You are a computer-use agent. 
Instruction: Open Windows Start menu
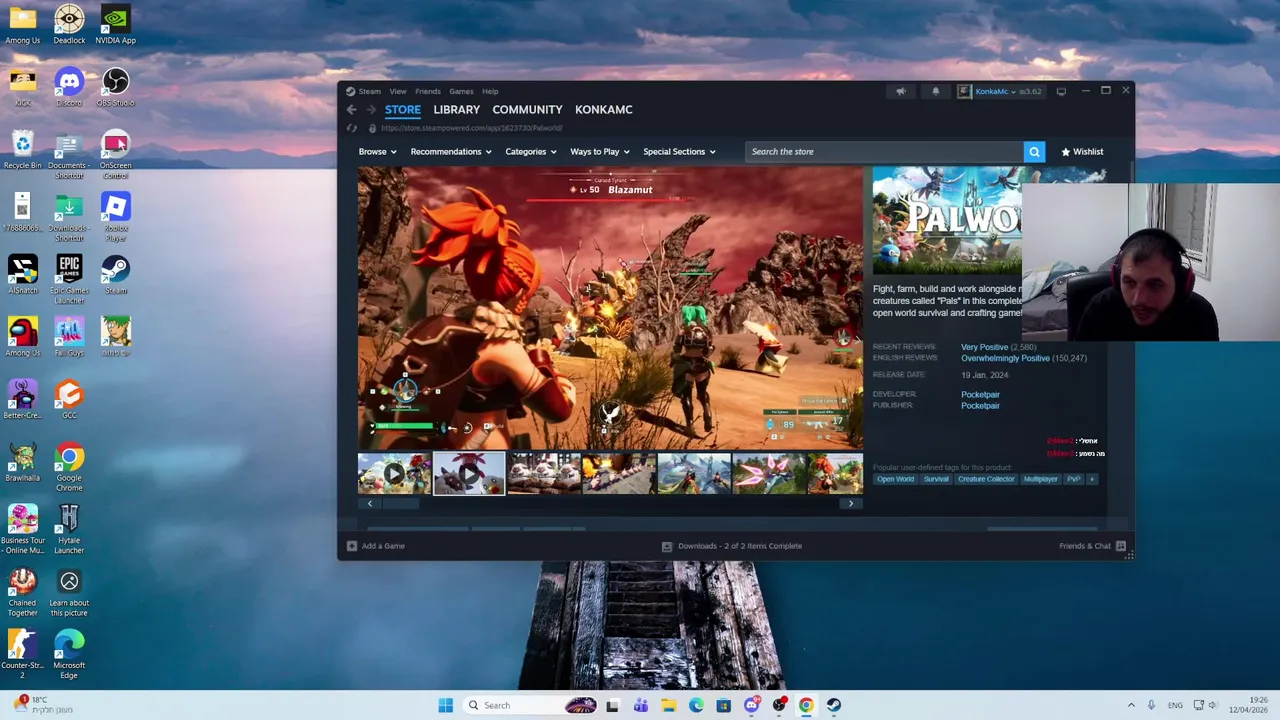pyautogui.click(x=445, y=705)
